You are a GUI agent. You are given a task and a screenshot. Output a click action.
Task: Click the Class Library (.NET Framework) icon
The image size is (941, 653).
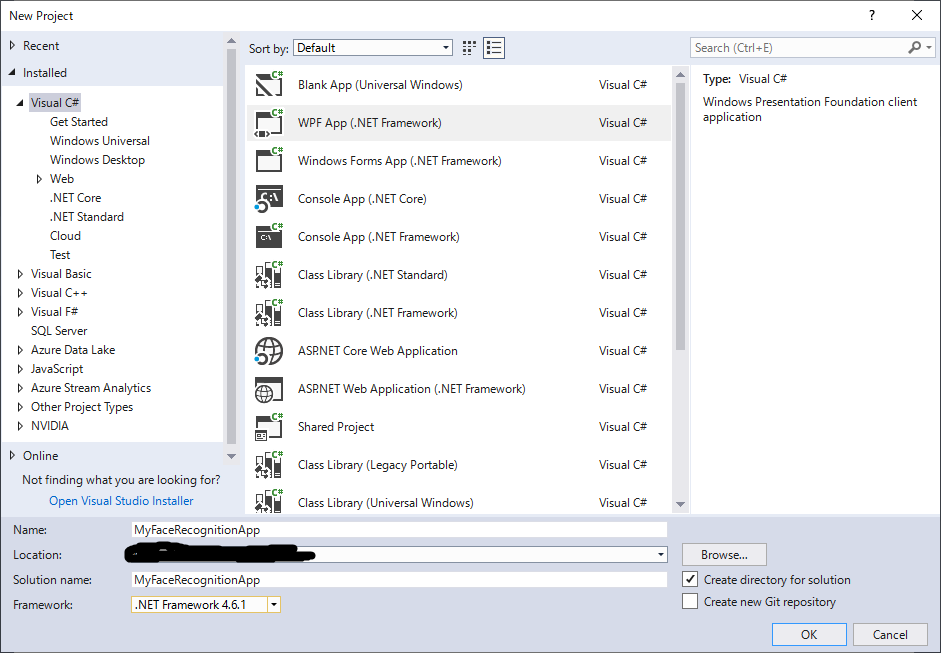pyautogui.click(x=269, y=313)
